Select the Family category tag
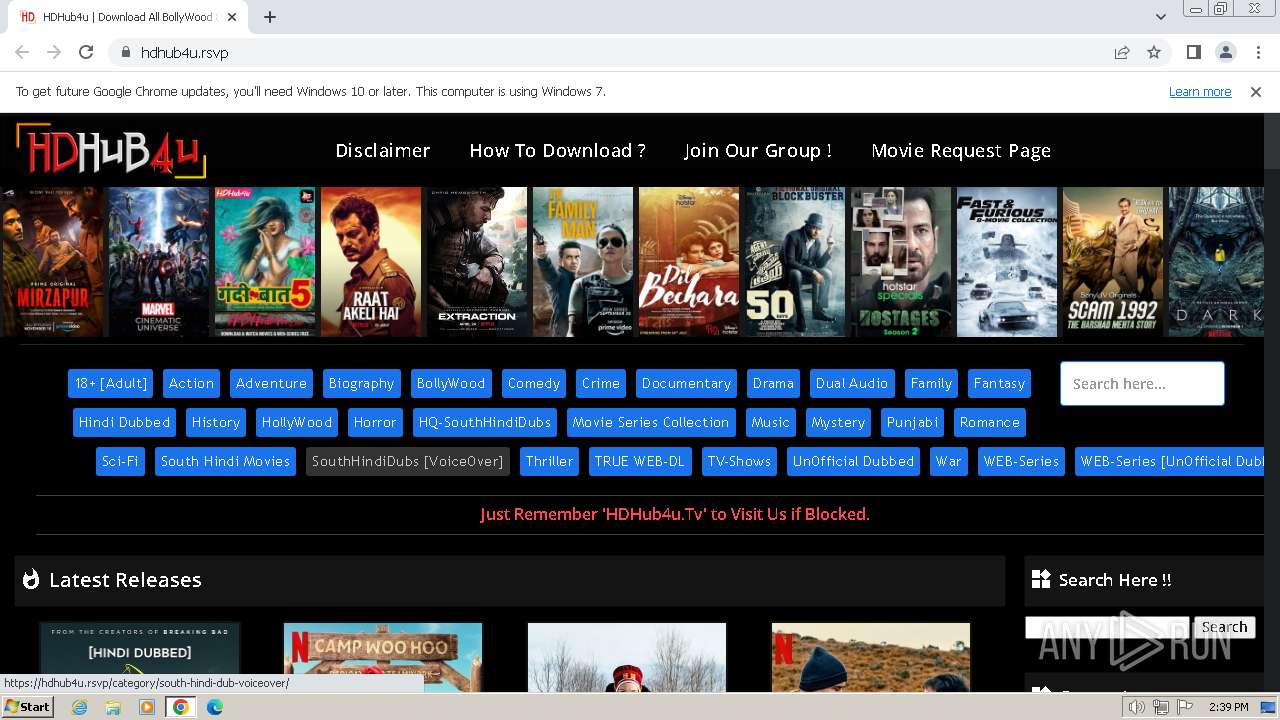Screen dimensions: 1280x720 [931, 383]
